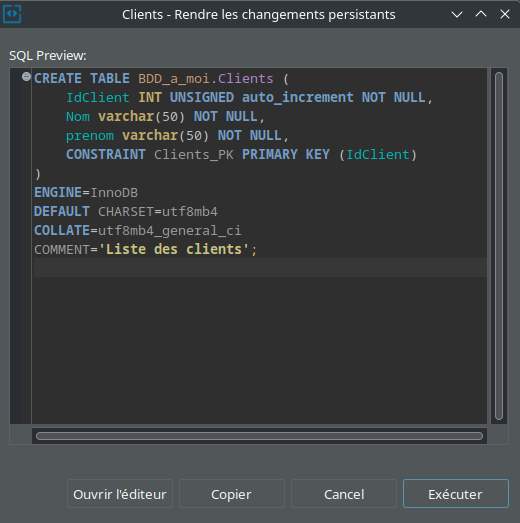Viewport: 520px width, 523px height.
Task: Click the 'ENGINE=InnoDB' line
Action: [86, 193]
